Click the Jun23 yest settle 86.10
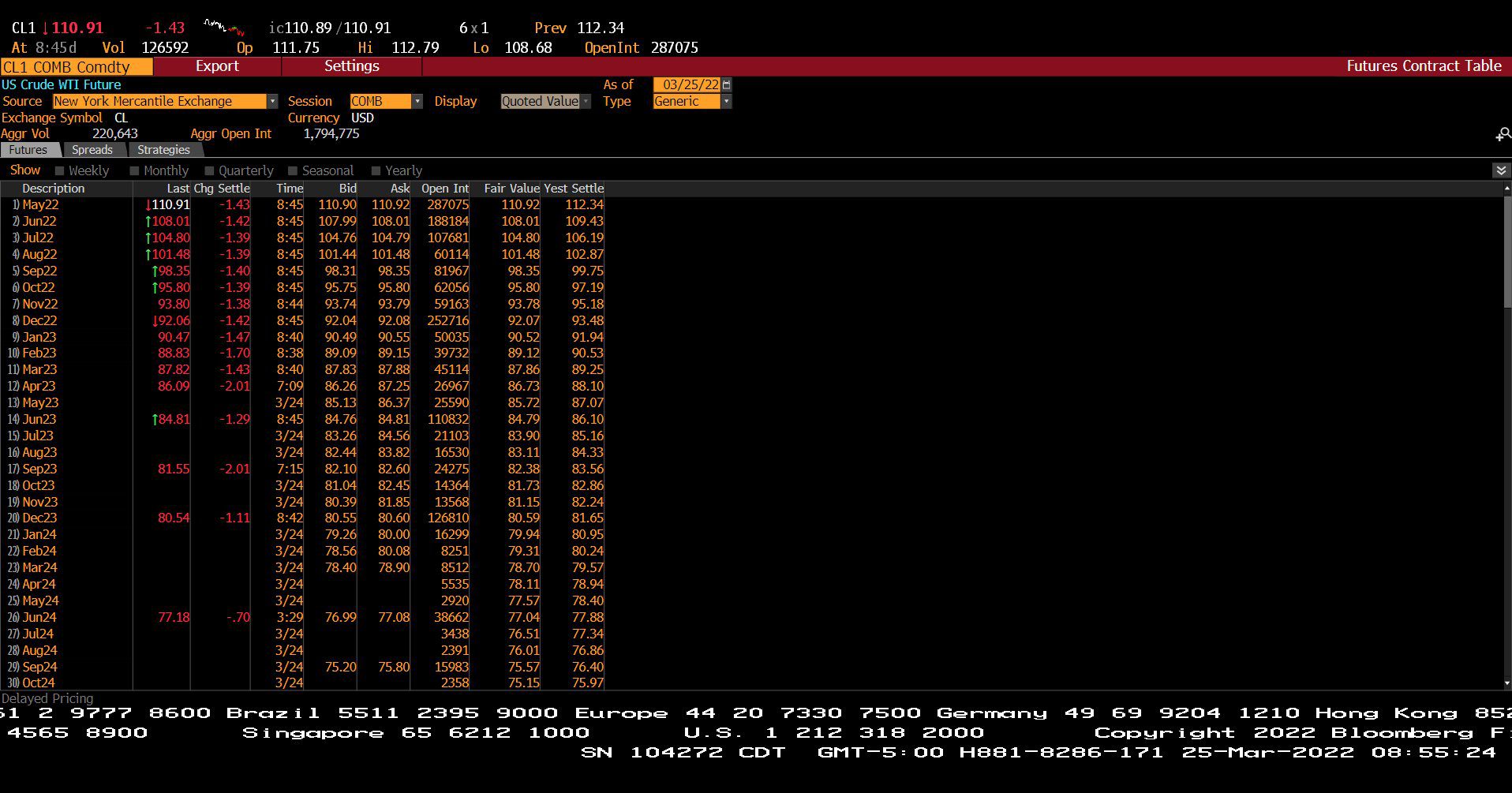Screen dimensions: 1512x793 click(x=587, y=419)
